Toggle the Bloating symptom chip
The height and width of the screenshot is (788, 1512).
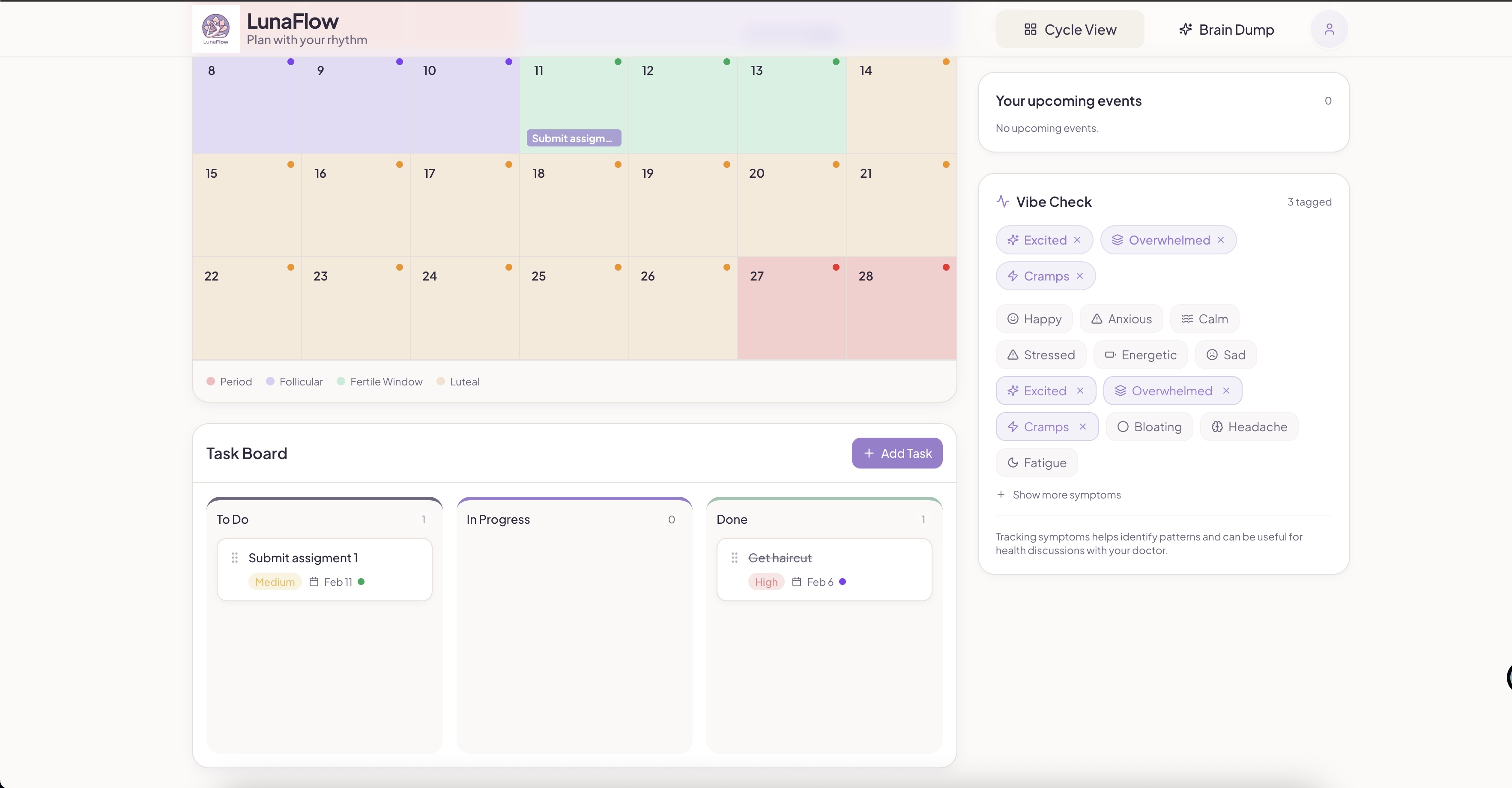pos(1149,427)
